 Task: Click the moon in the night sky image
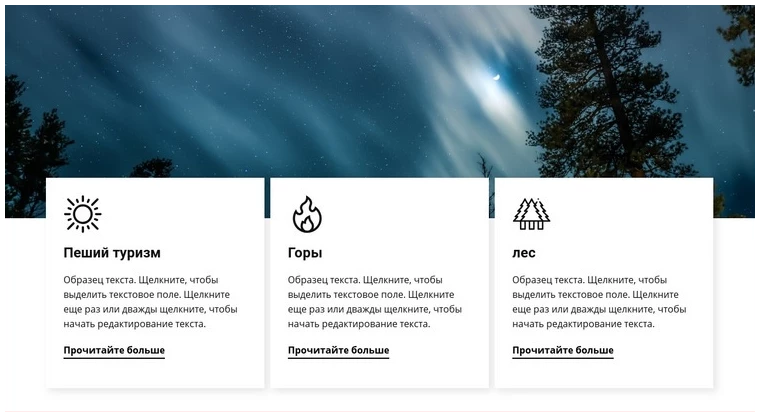coord(496,77)
